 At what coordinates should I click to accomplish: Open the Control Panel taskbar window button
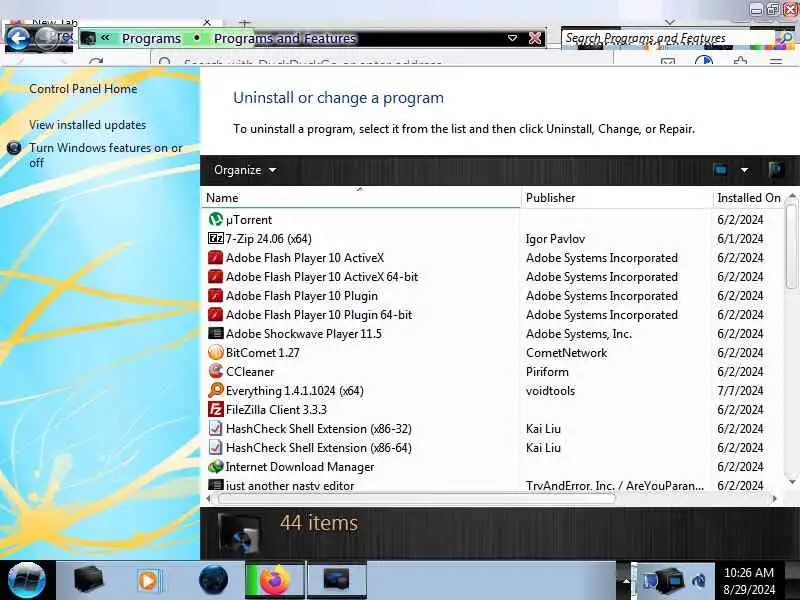[336, 580]
